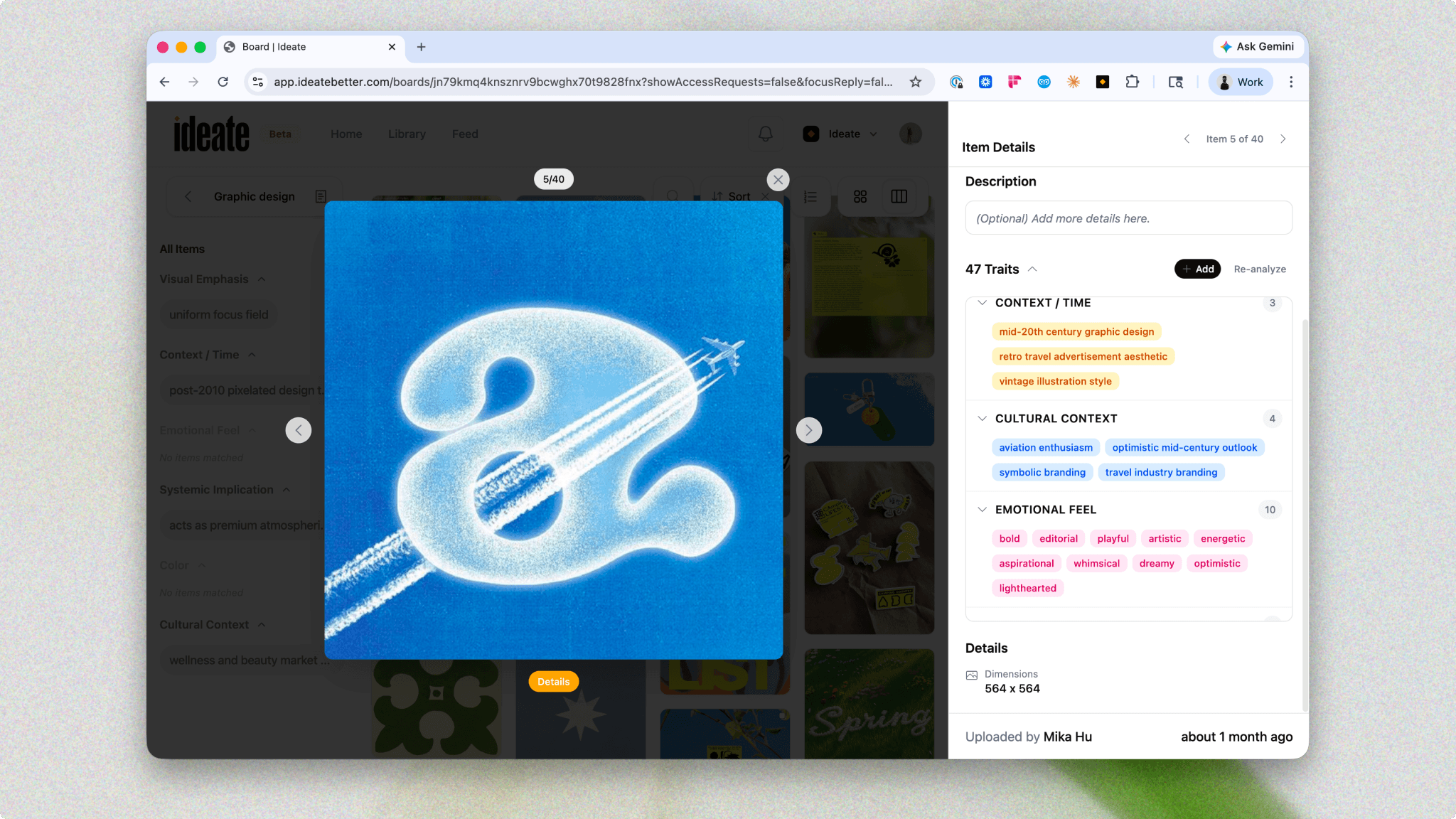Go to next image with right arrow
Image resolution: width=1456 pixels, height=819 pixels.
pos(808,430)
